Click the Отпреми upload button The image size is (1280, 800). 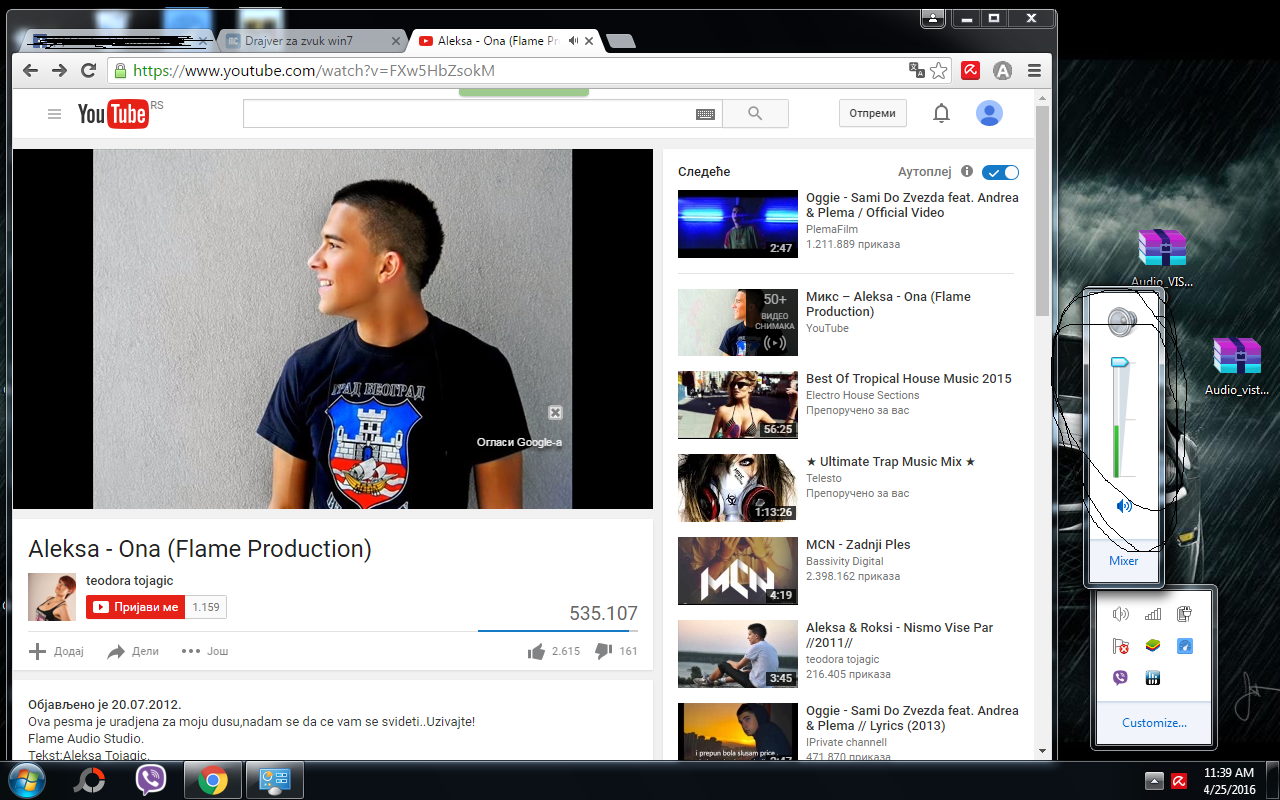(873, 113)
